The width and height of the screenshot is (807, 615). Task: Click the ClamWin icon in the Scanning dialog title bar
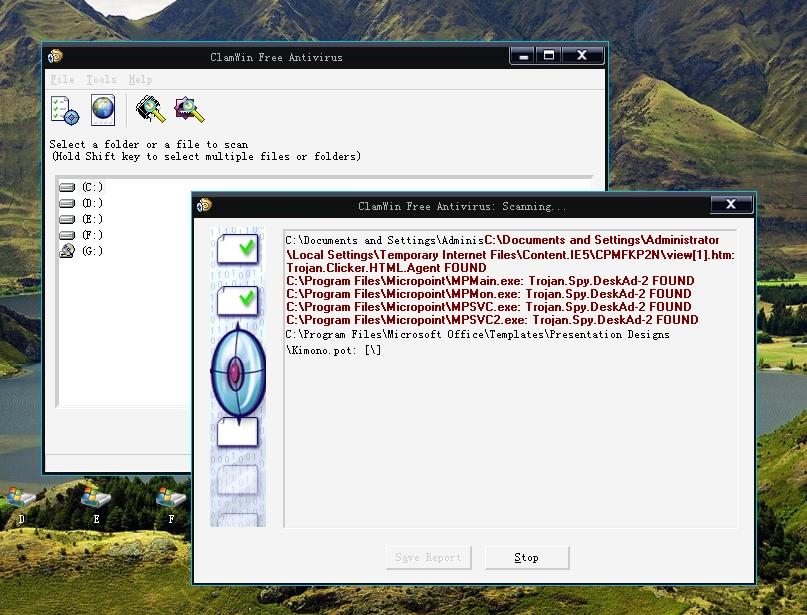coord(204,205)
